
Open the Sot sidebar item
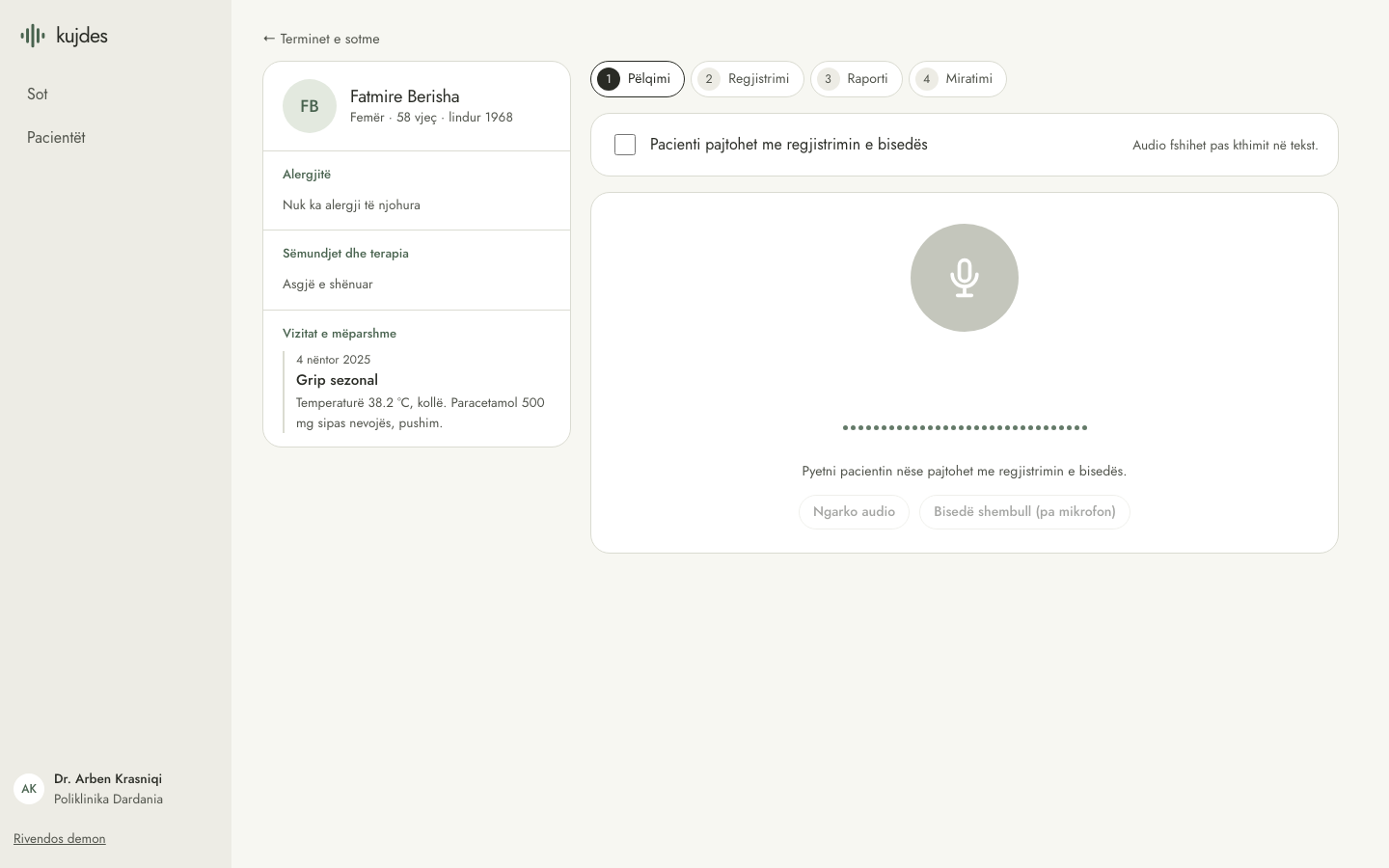116,94
